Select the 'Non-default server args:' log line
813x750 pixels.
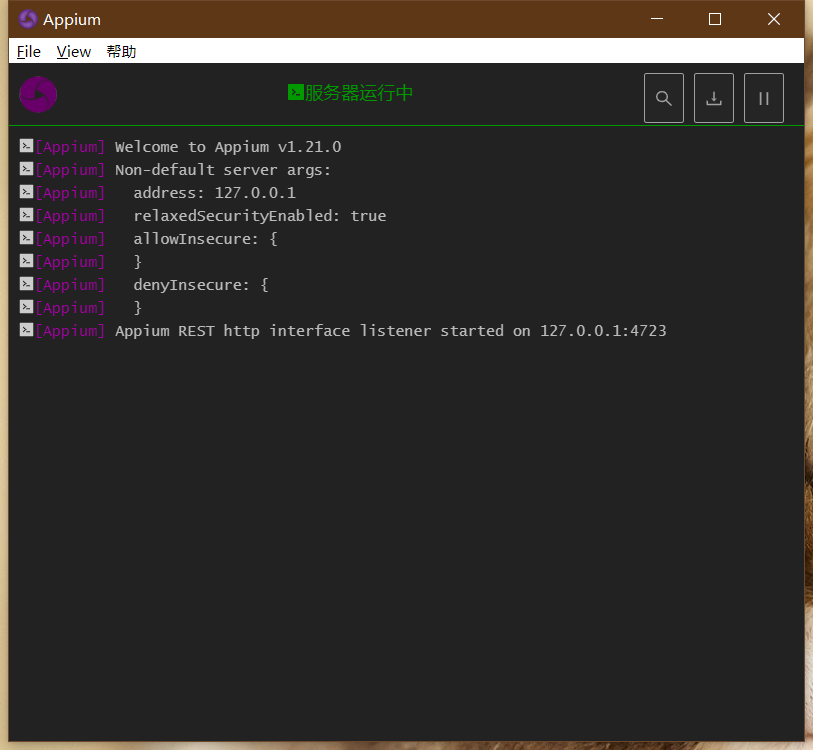[222, 170]
